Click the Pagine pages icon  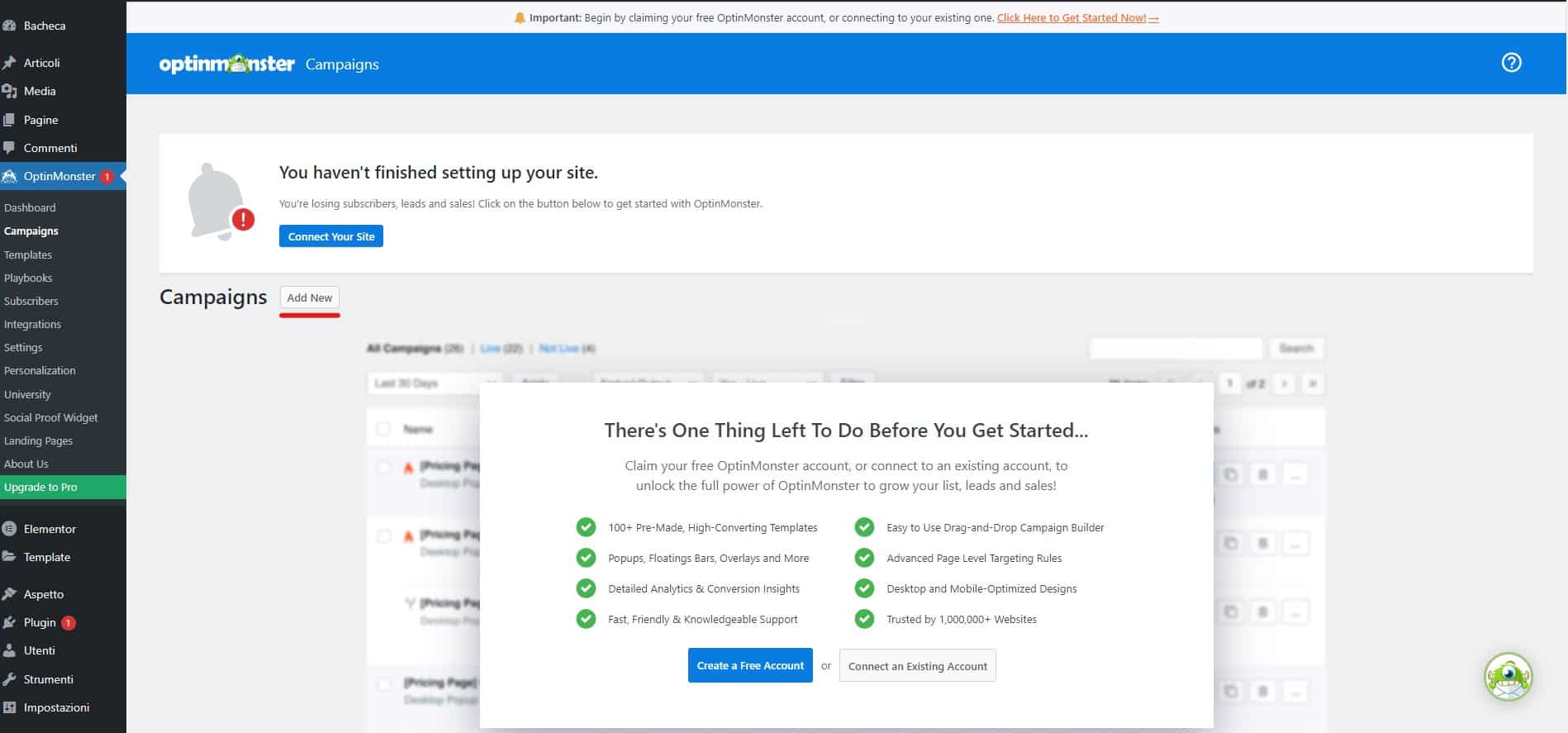click(9, 120)
